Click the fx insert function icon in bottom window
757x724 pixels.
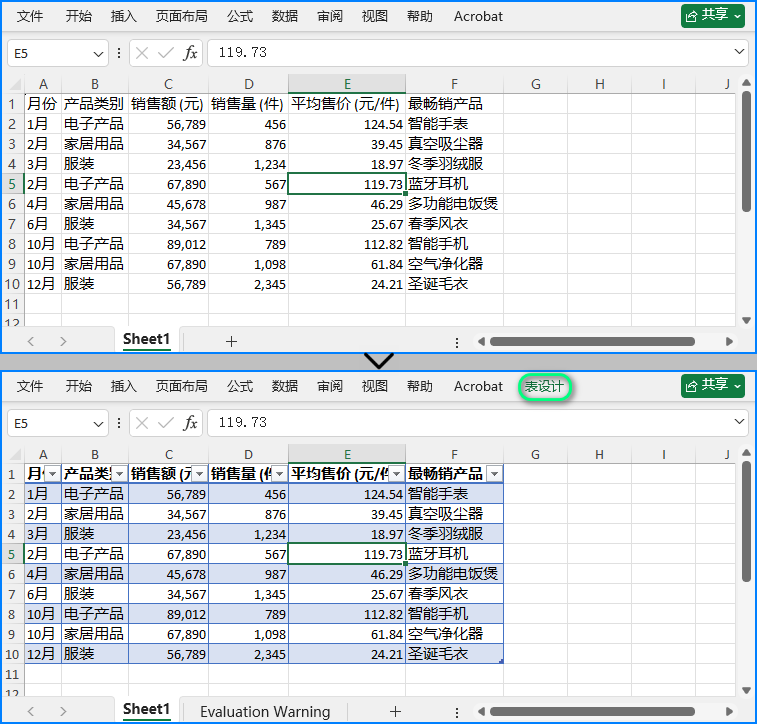(x=190, y=423)
